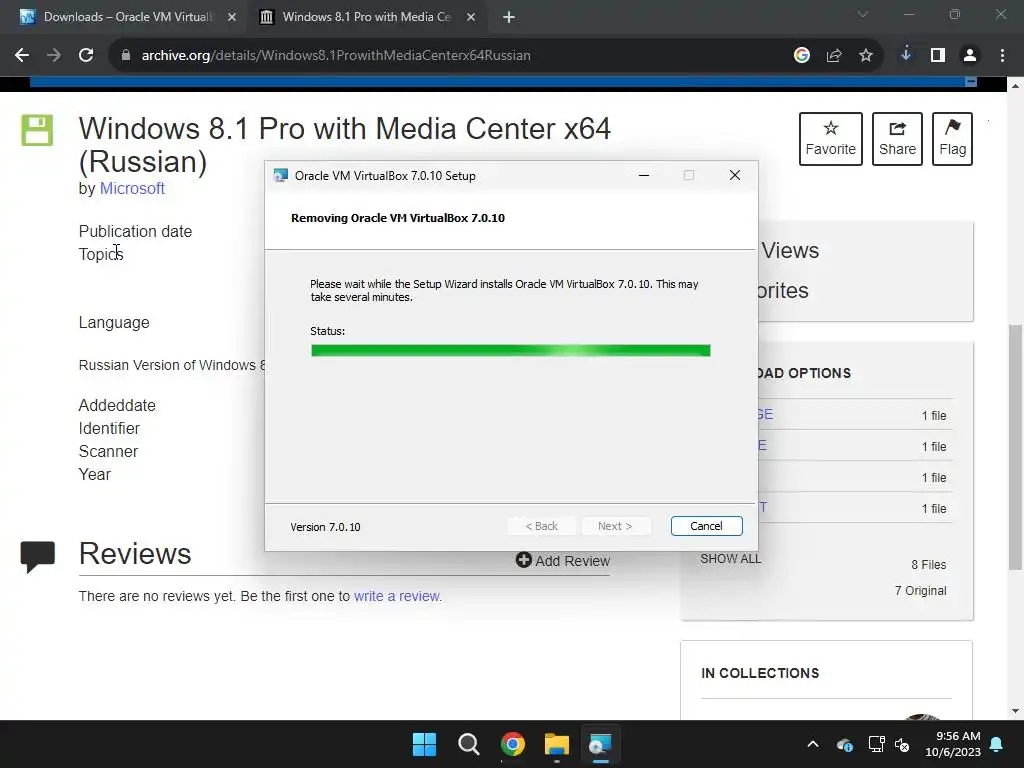Click the OneDrive cloud tray icon
Viewport: 1024px width, 768px height.
coord(845,744)
